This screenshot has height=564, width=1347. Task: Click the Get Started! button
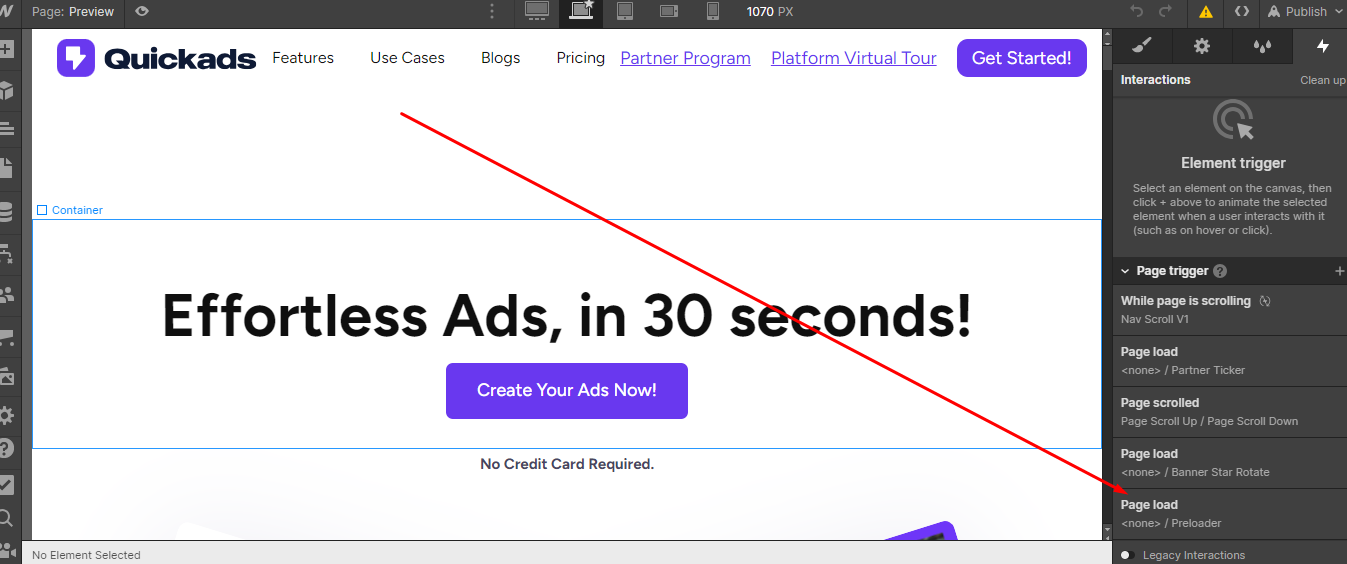pyautogui.click(x=1022, y=58)
